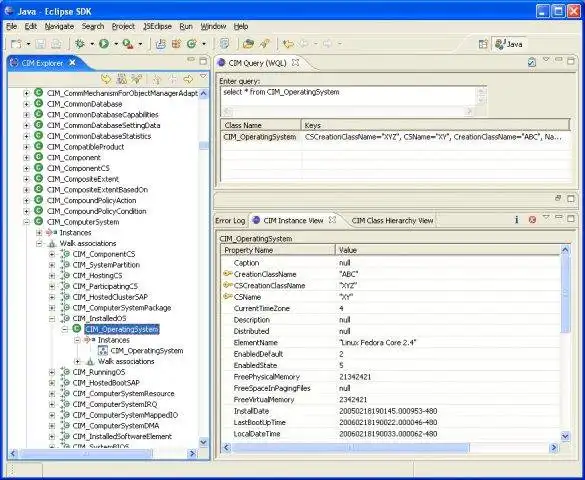Close the CIM Explorer view tab
Viewport: 585px width, 480px height.
[72, 63]
